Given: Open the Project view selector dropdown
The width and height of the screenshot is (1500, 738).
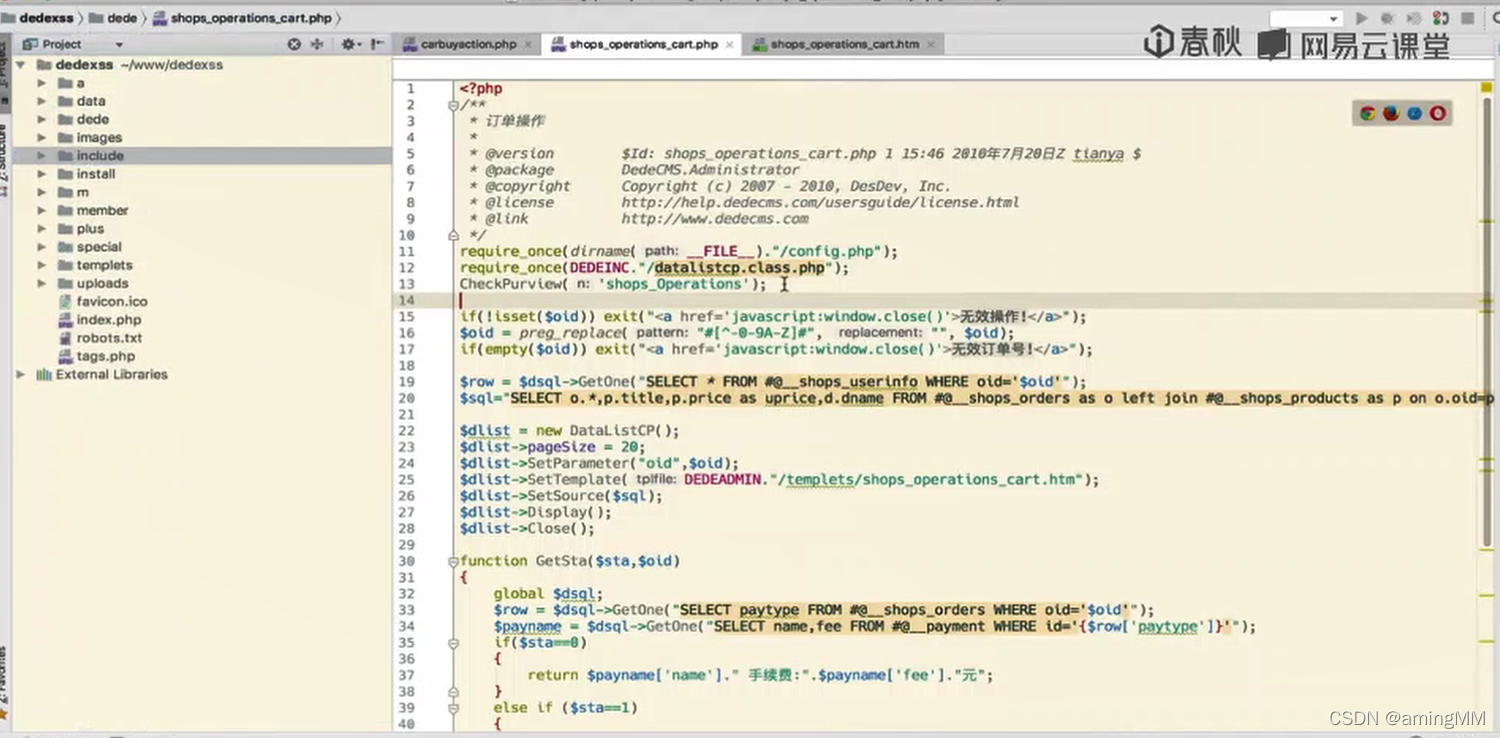Looking at the screenshot, I should point(119,44).
